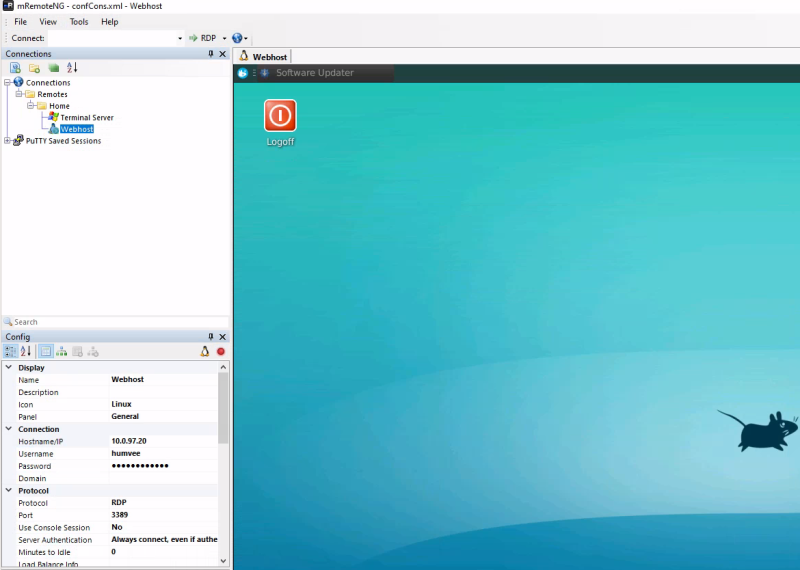800x570 pixels.
Task: Open the RDP protocol dropdown arrow
Action: coord(224,38)
